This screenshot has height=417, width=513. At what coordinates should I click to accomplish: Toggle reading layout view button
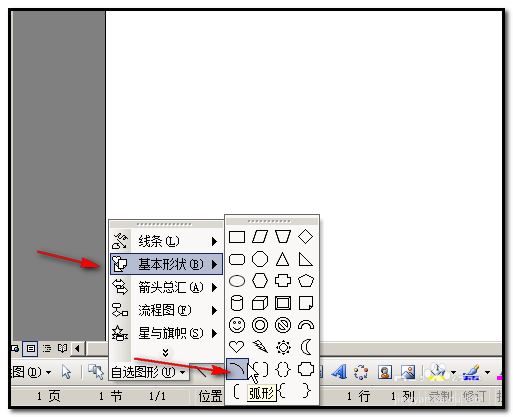point(62,349)
